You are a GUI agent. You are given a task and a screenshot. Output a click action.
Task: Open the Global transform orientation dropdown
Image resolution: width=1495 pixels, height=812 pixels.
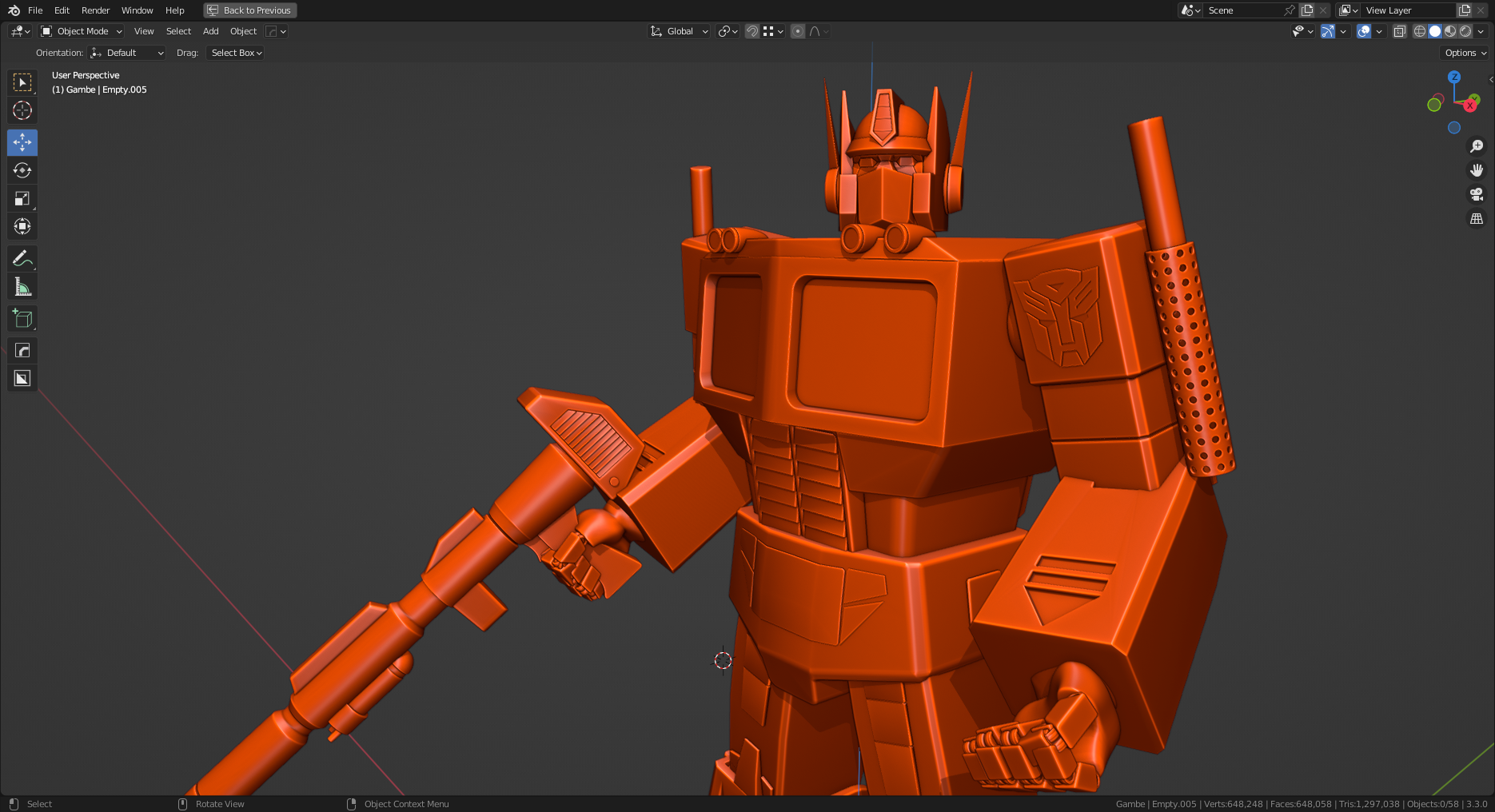[x=679, y=31]
